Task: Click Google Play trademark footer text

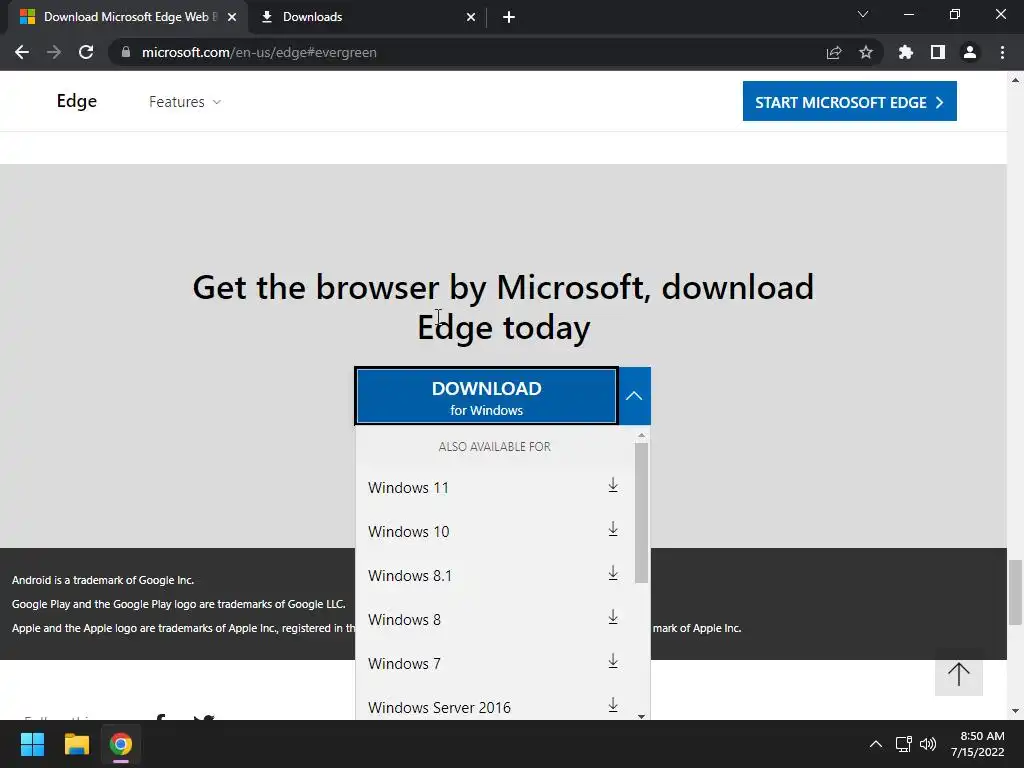Action: point(178,604)
